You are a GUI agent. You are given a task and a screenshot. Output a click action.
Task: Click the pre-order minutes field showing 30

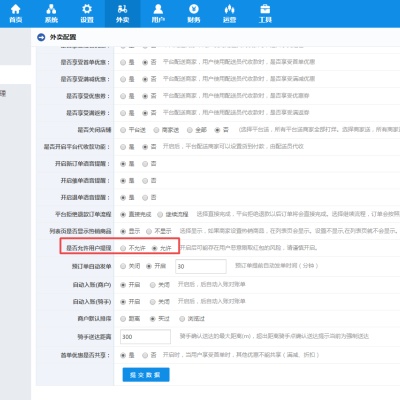(201, 266)
